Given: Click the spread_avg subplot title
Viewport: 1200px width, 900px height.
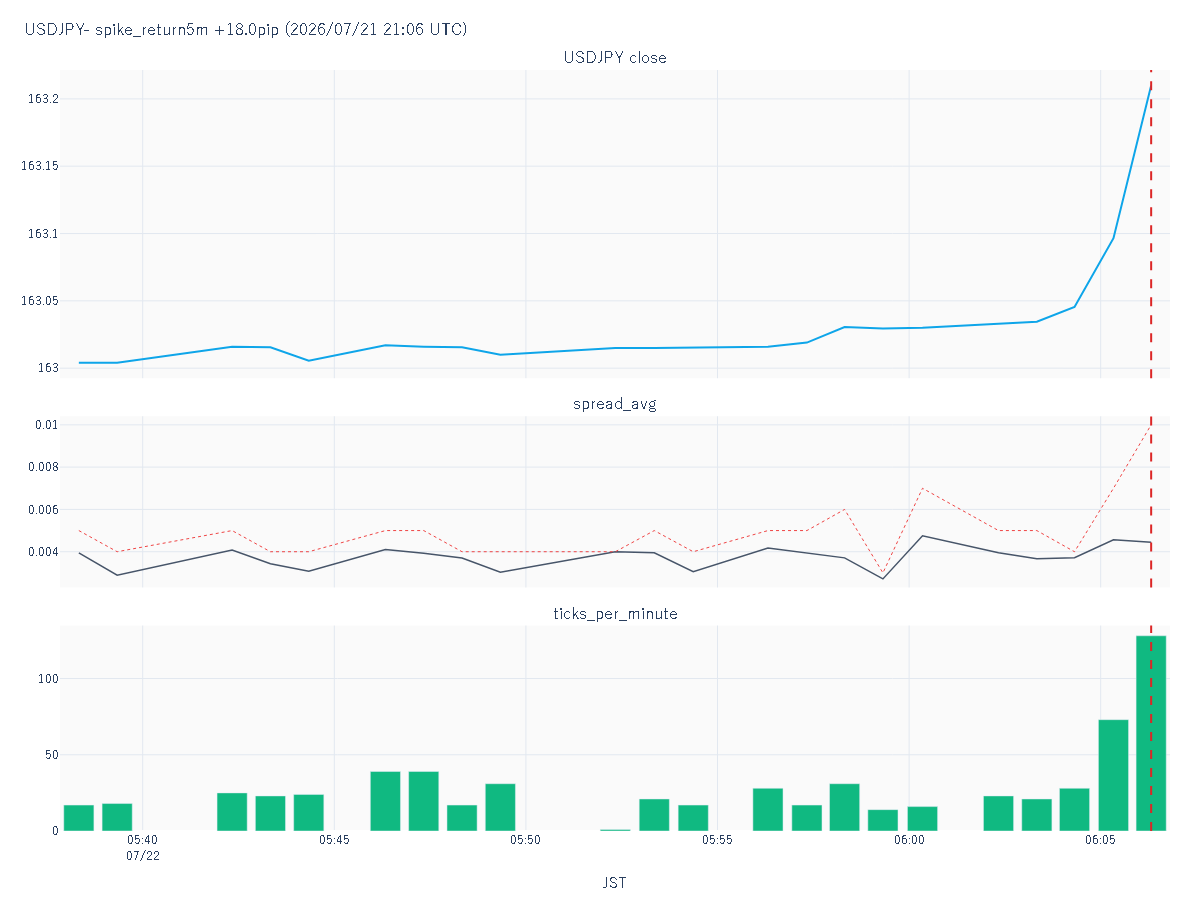Looking at the screenshot, I should pos(615,404).
